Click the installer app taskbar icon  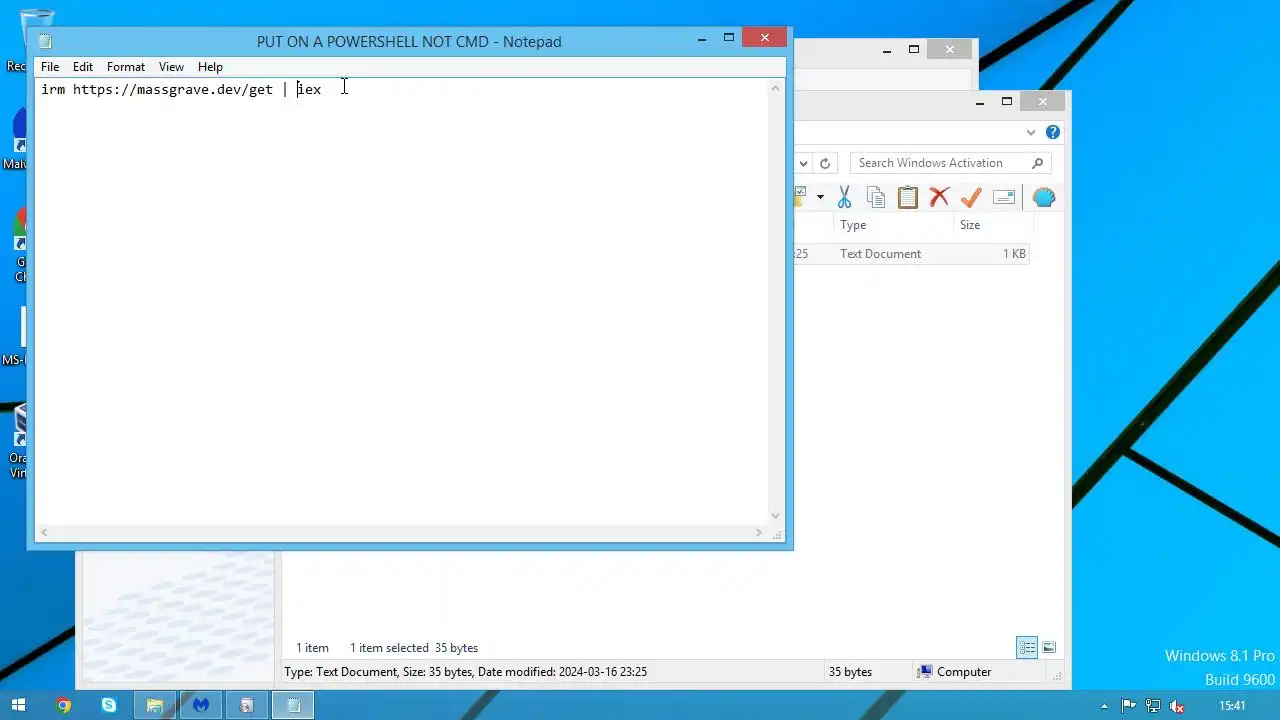[247, 705]
